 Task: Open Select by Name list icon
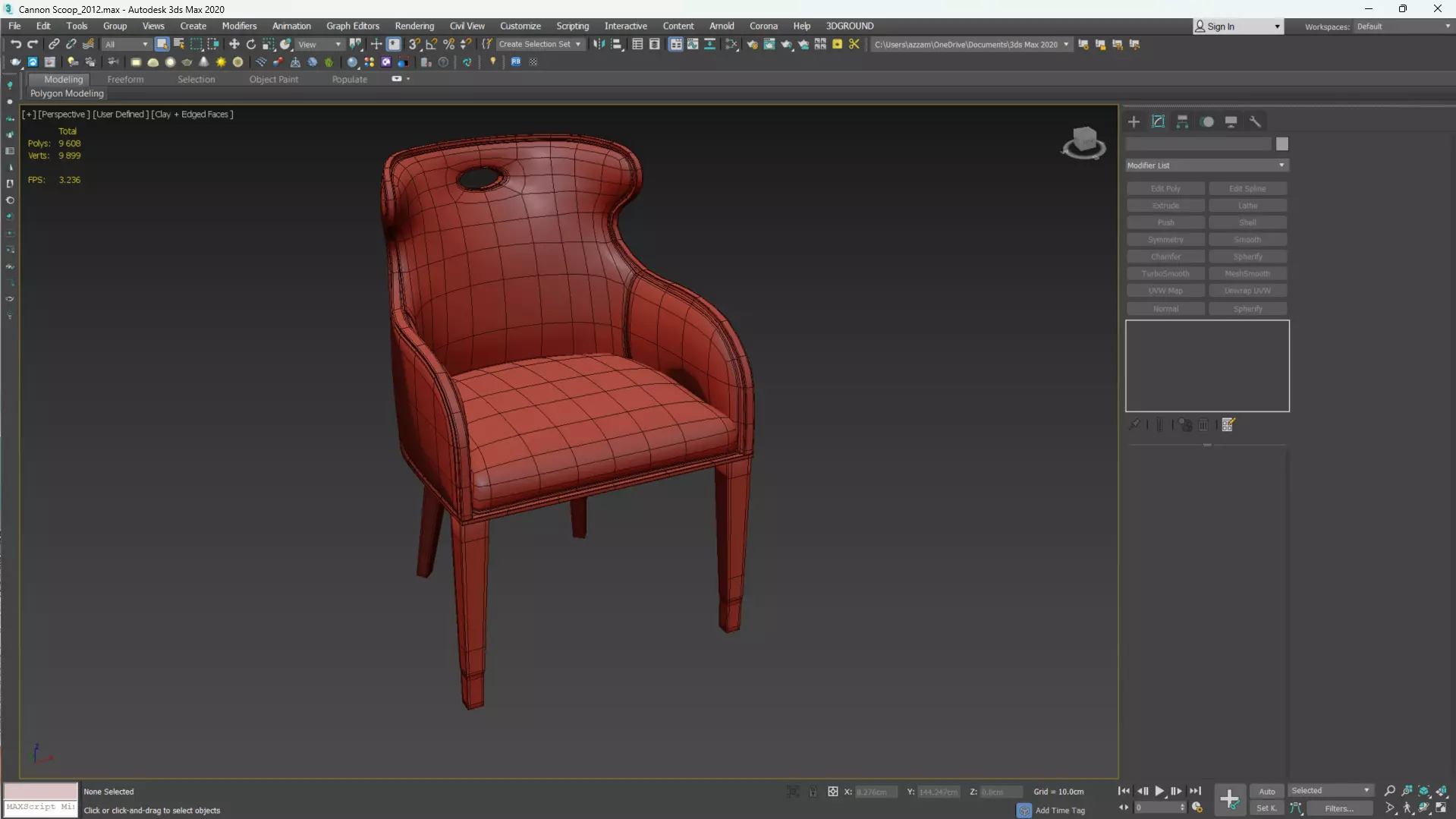click(x=179, y=44)
